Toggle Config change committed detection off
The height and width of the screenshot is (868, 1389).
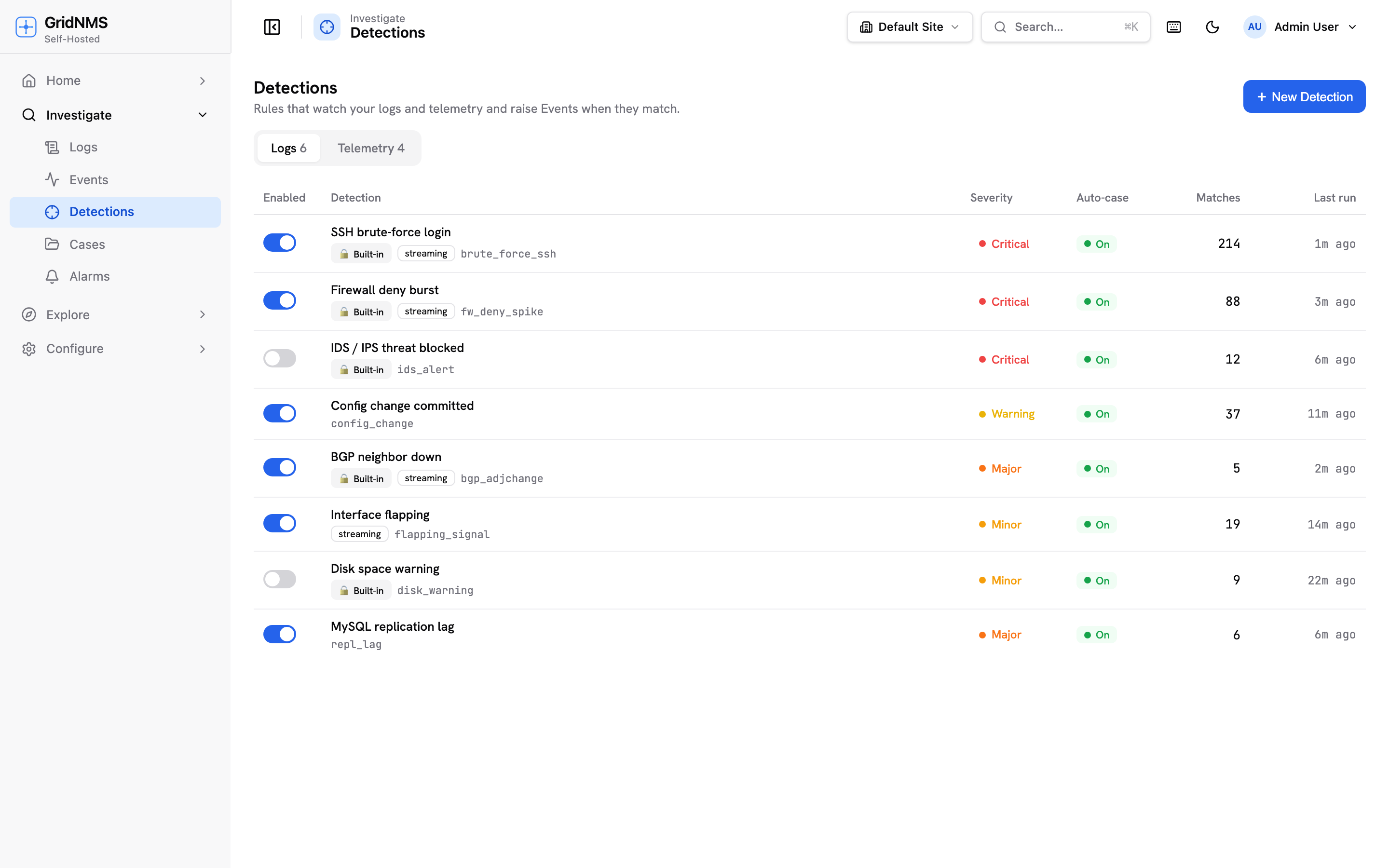(x=280, y=413)
